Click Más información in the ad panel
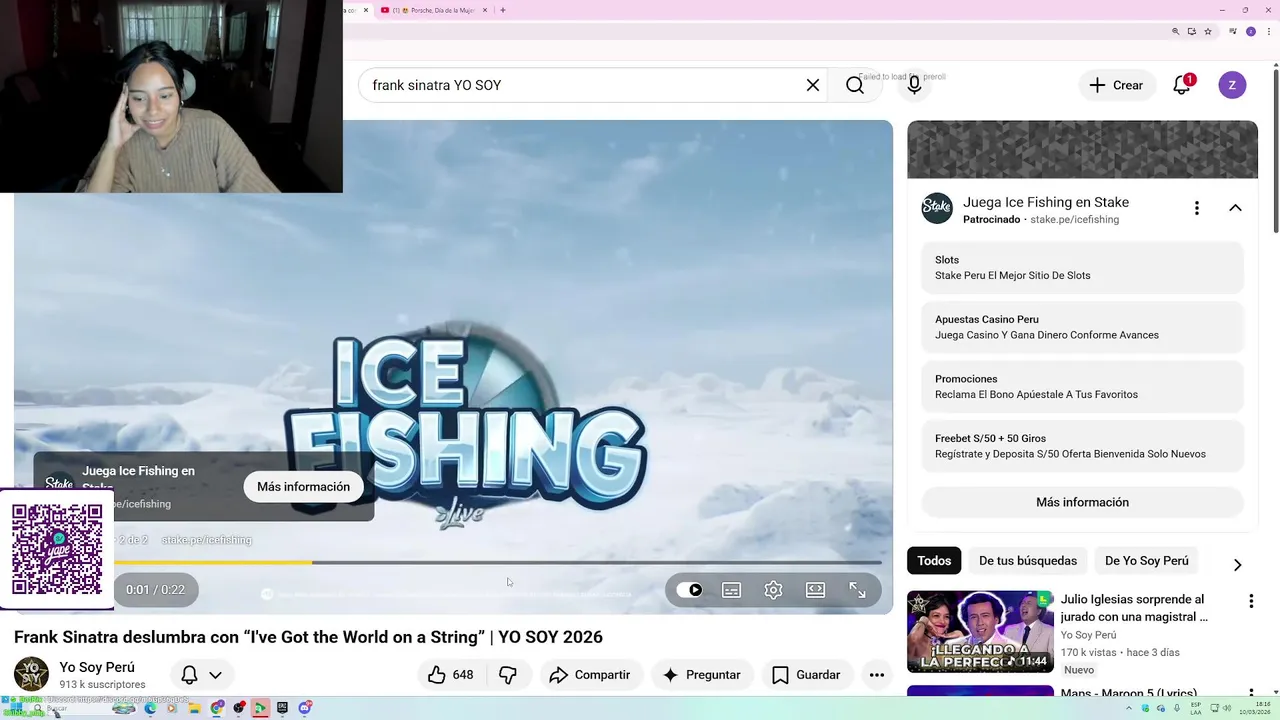This screenshot has height=720, width=1280. tap(1082, 502)
